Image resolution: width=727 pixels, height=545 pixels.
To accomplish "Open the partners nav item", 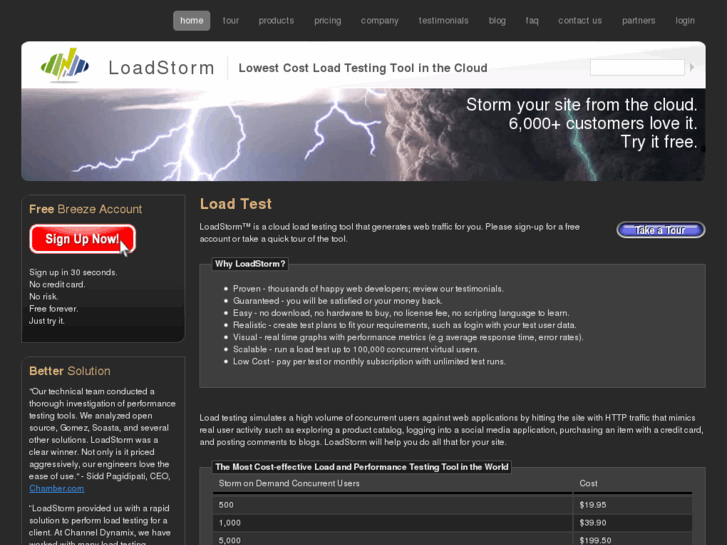I will click(638, 21).
